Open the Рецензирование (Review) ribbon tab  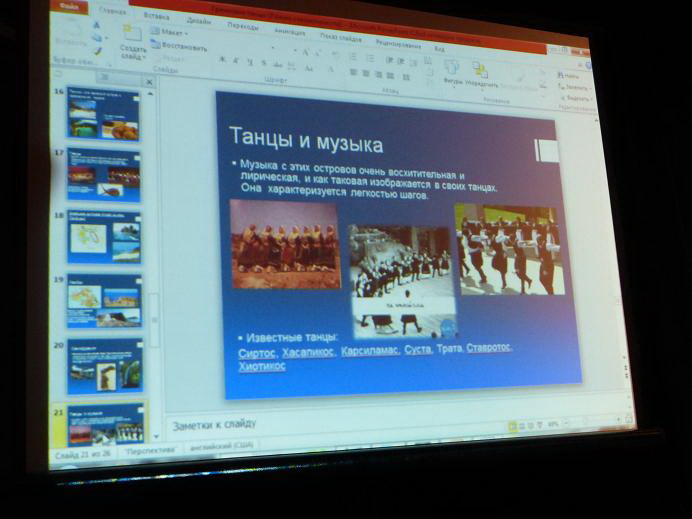(398, 44)
